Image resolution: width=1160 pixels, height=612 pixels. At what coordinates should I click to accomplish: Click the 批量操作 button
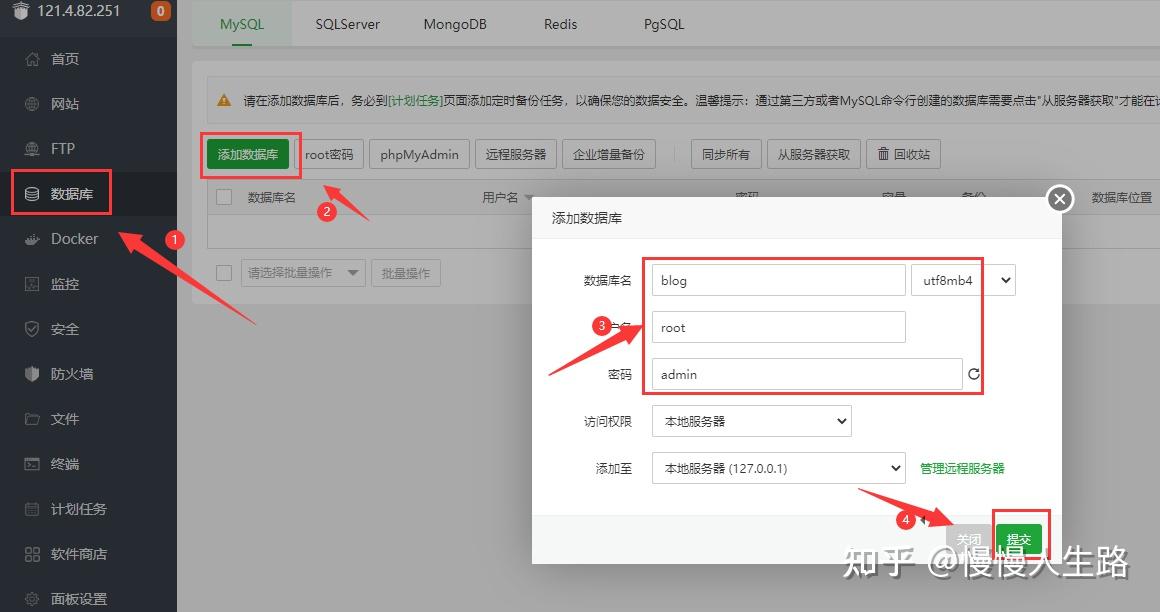click(x=405, y=273)
